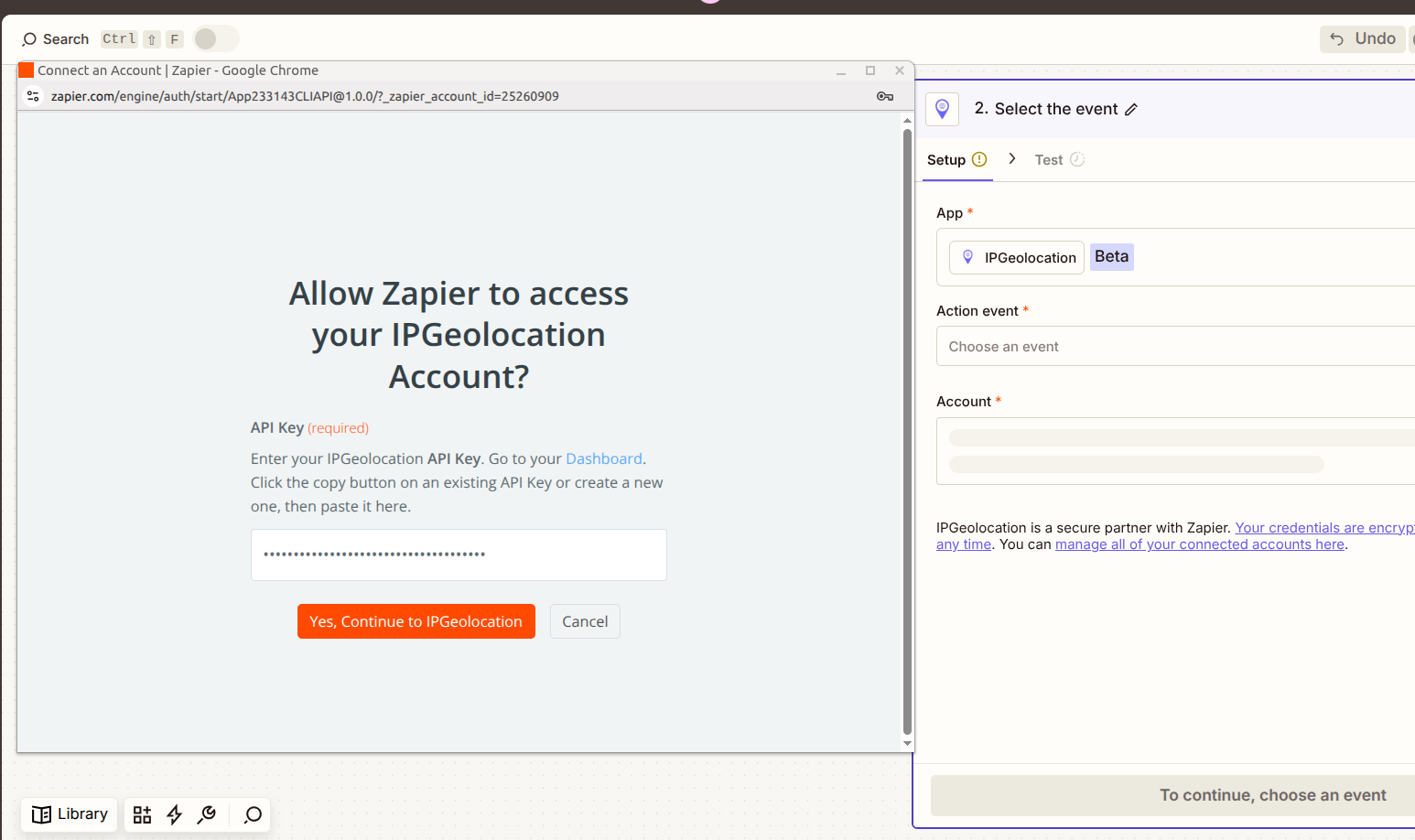Click the pencil icon to rename step
The height and width of the screenshot is (840, 1415).
click(x=1131, y=110)
